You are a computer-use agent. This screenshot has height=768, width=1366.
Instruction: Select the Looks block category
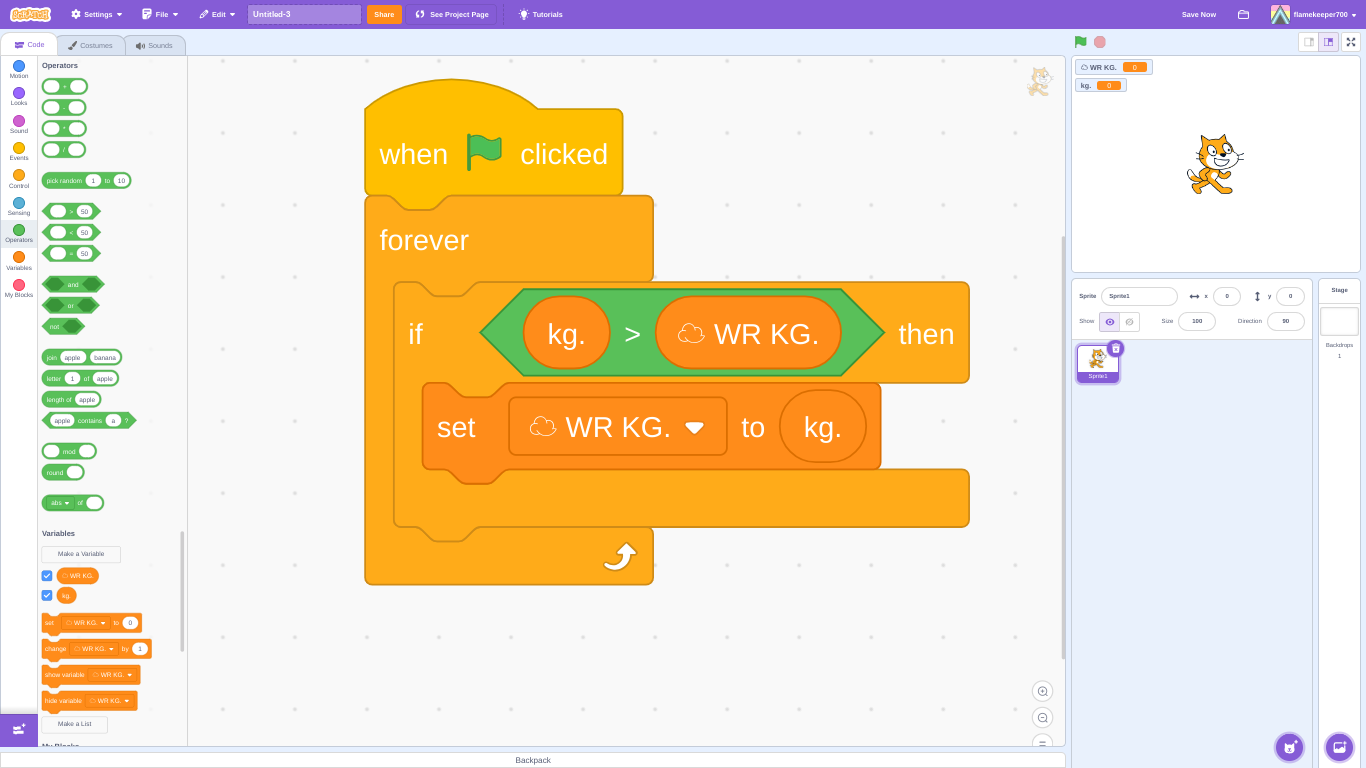pyautogui.click(x=19, y=97)
